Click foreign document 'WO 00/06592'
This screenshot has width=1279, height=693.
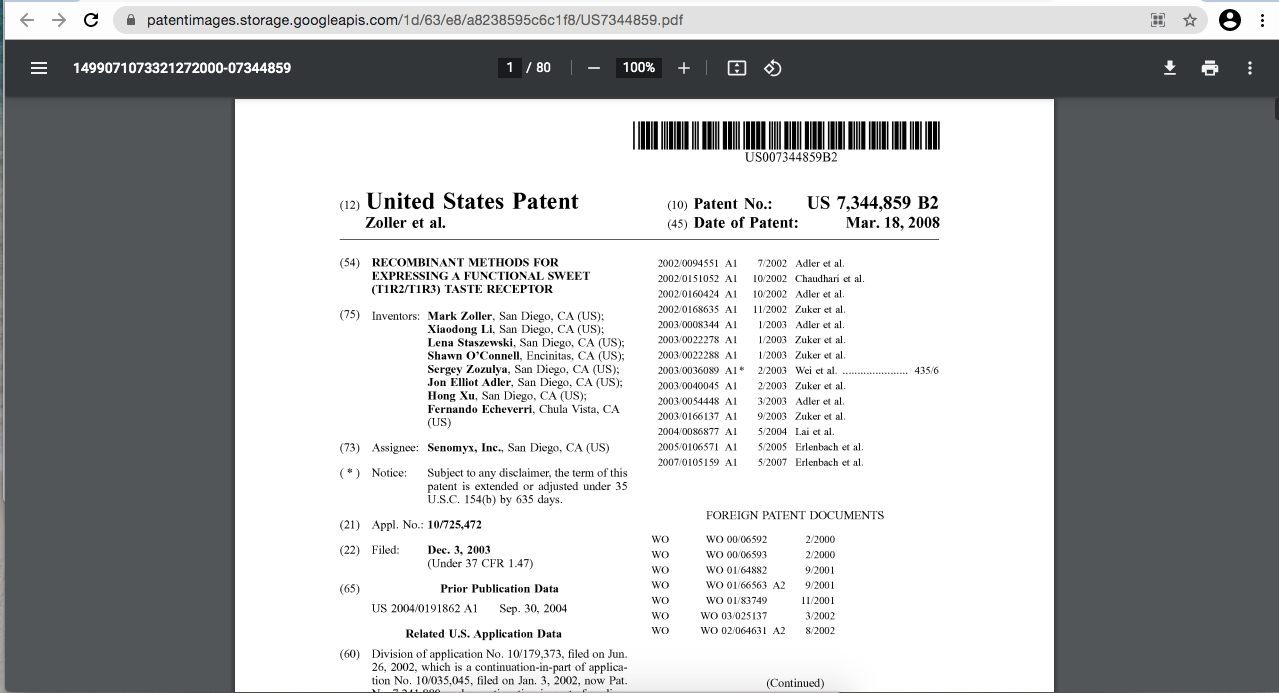[736, 540]
